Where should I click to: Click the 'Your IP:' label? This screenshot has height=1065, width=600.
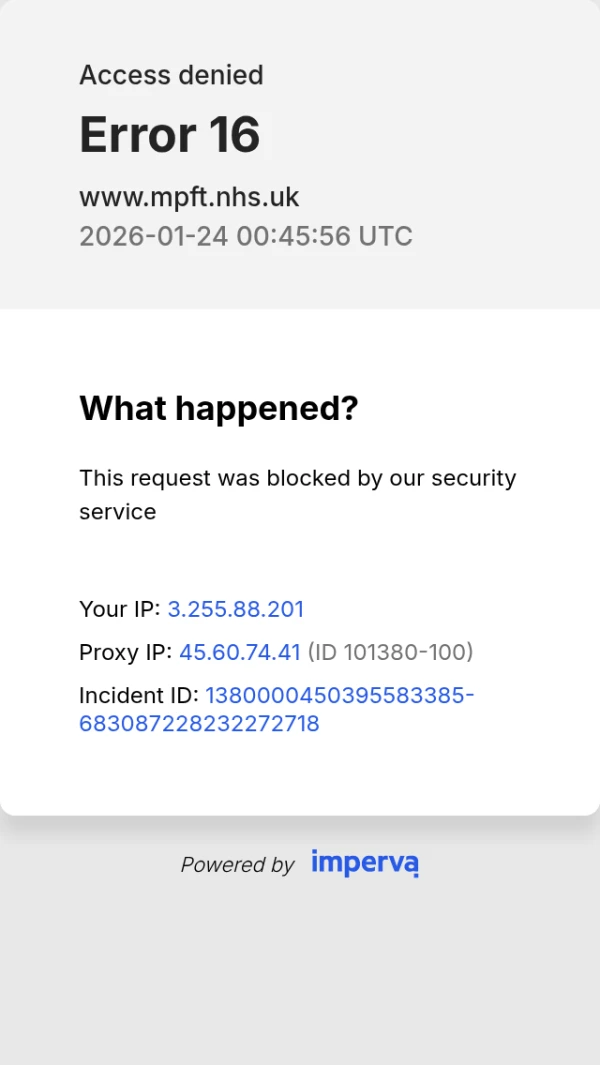[x=119, y=609]
